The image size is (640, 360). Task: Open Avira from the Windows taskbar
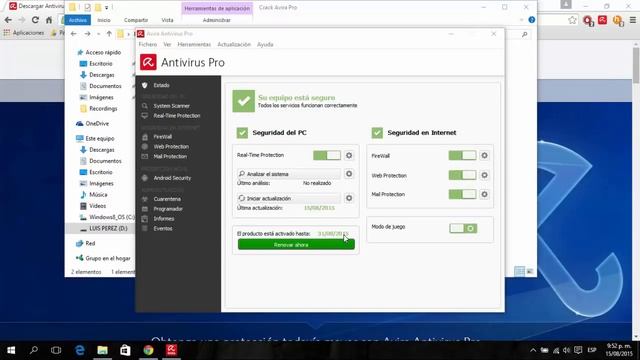point(171,350)
